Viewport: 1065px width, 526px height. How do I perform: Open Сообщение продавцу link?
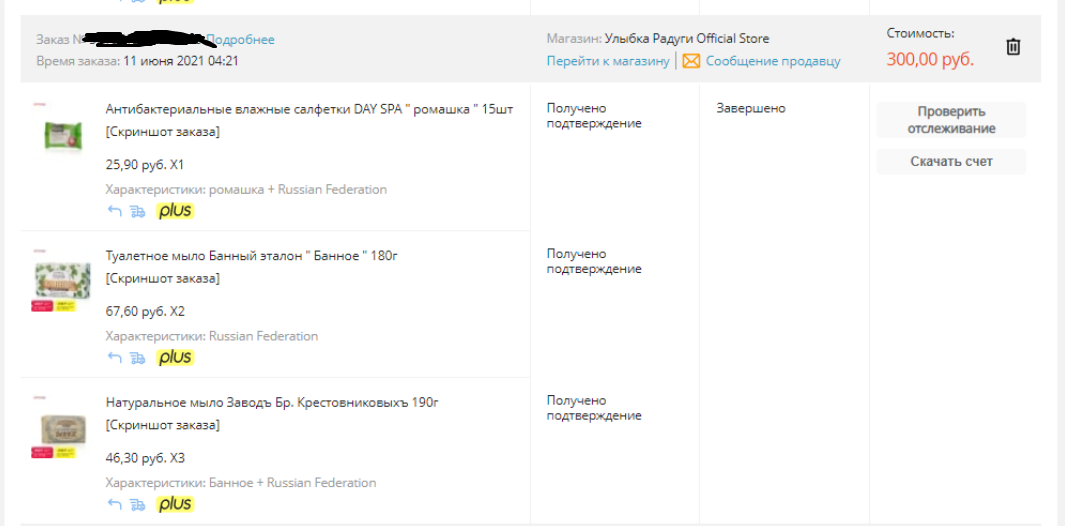tap(773, 61)
